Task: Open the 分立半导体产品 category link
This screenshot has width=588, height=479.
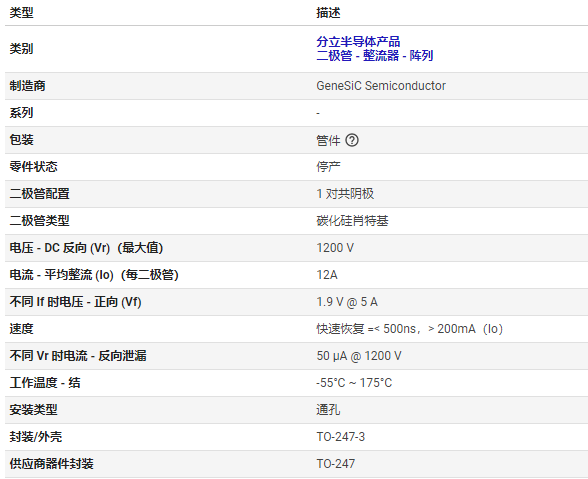Action: click(x=358, y=41)
